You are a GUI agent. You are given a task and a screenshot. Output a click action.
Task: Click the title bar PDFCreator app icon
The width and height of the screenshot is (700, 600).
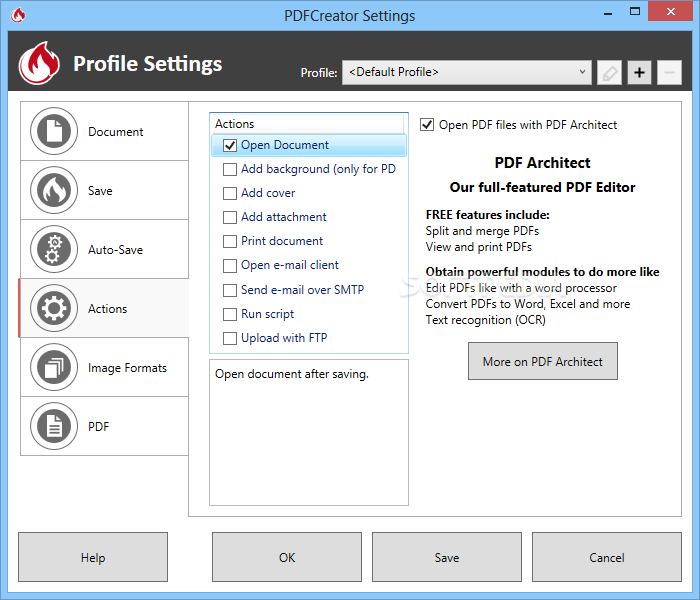point(18,15)
